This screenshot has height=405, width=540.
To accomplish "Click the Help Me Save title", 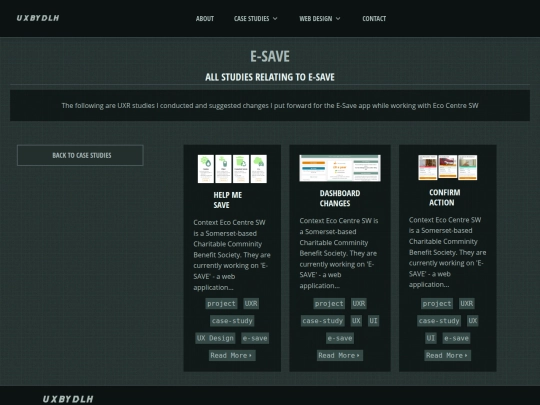I will point(228,200).
